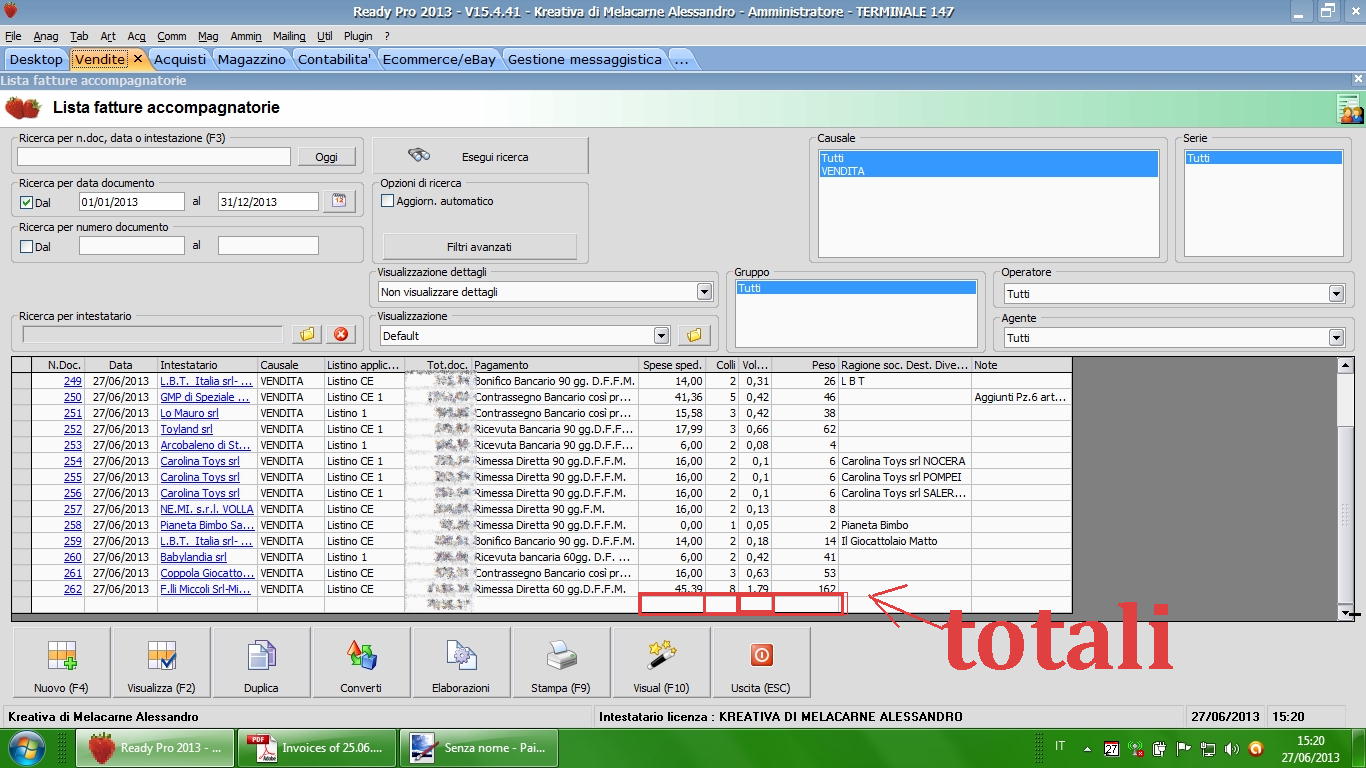Image resolution: width=1366 pixels, height=768 pixels.
Task: Clear the intestatario search with red X
Action: [341, 334]
